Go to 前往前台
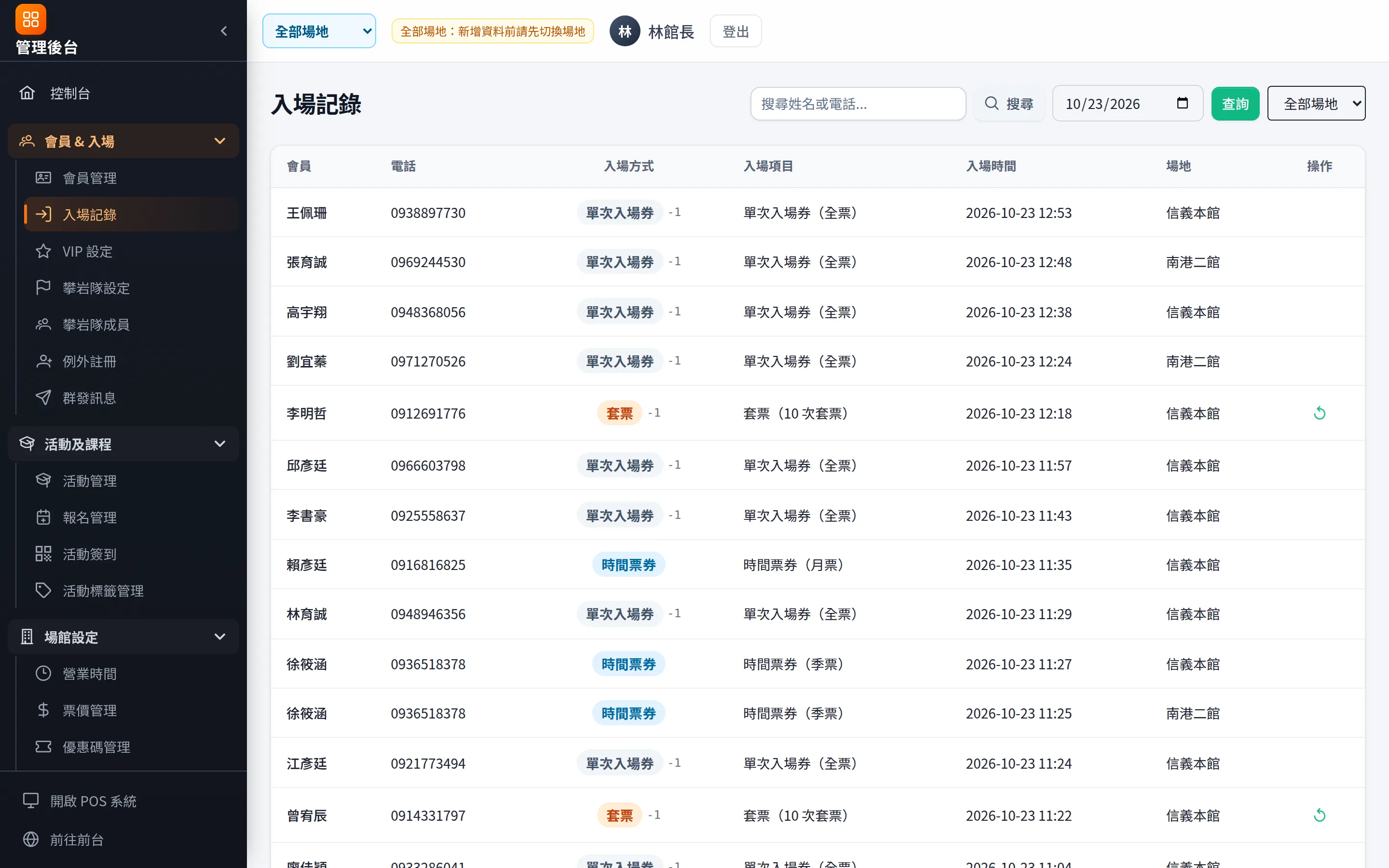 tap(123, 839)
